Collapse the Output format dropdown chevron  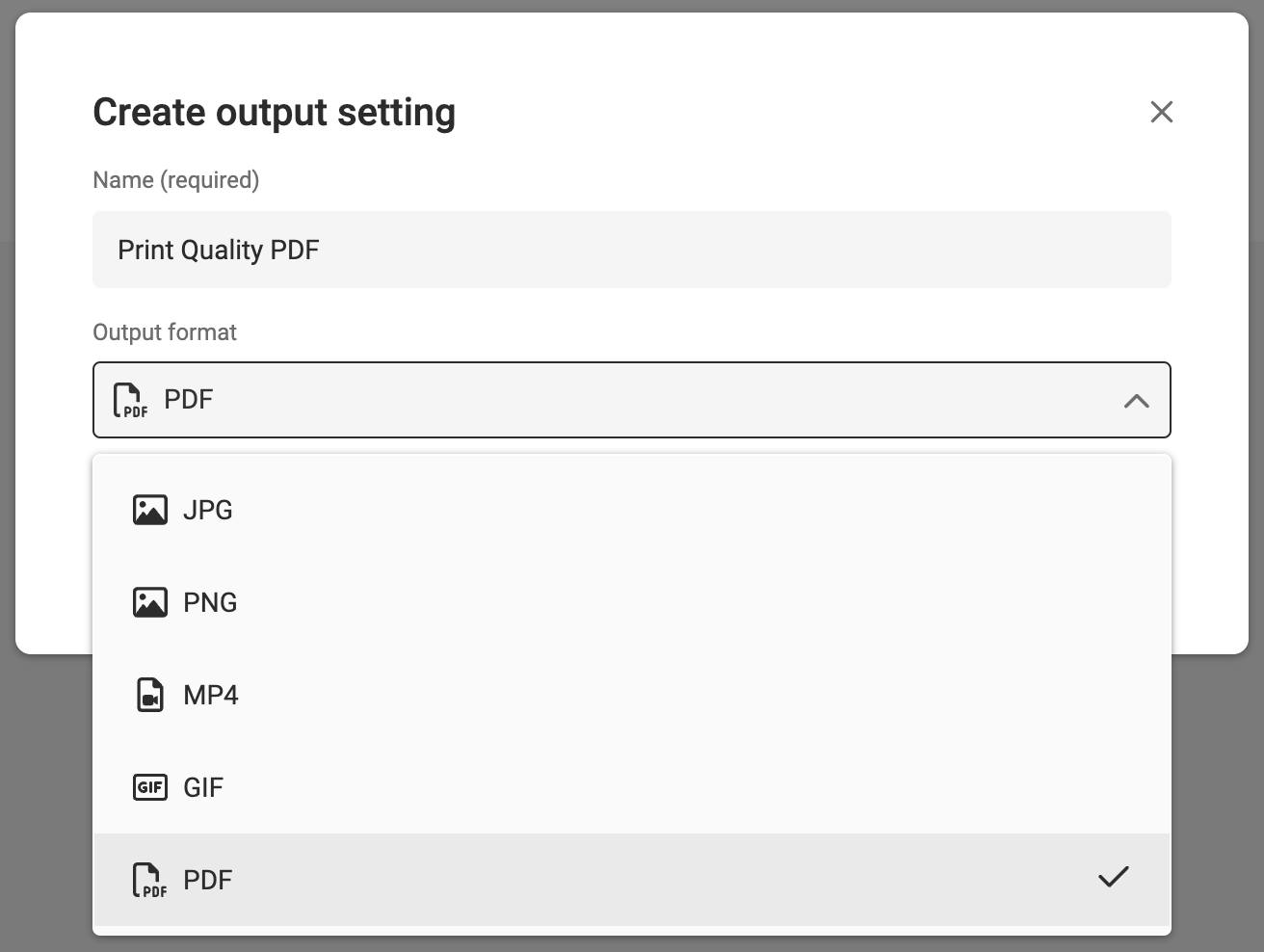(x=1136, y=401)
